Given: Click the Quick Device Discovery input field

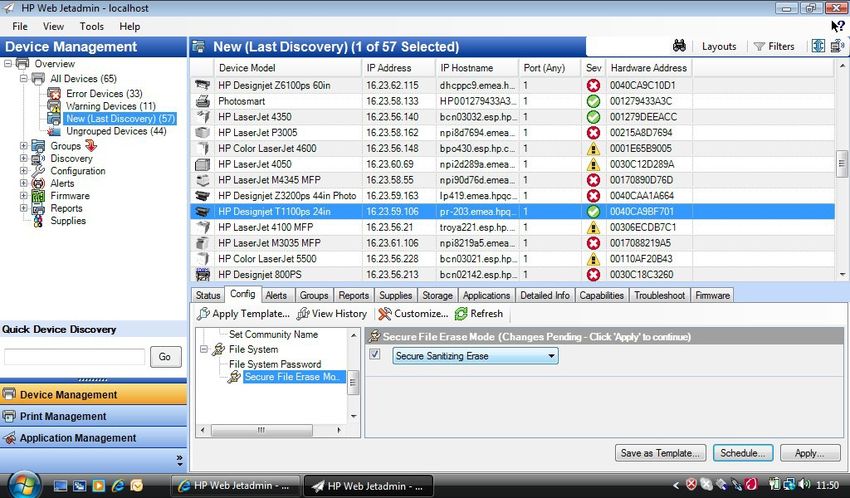Looking at the screenshot, I should [75, 357].
